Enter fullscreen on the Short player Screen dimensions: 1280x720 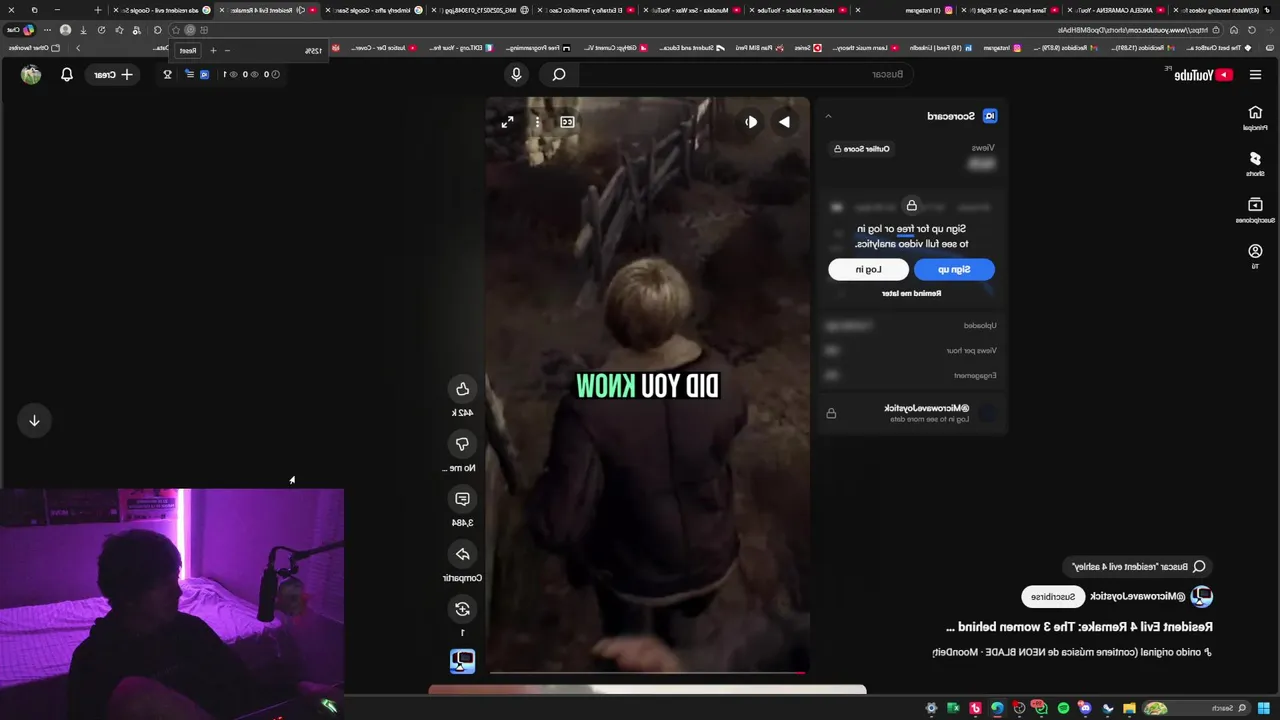[507, 122]
